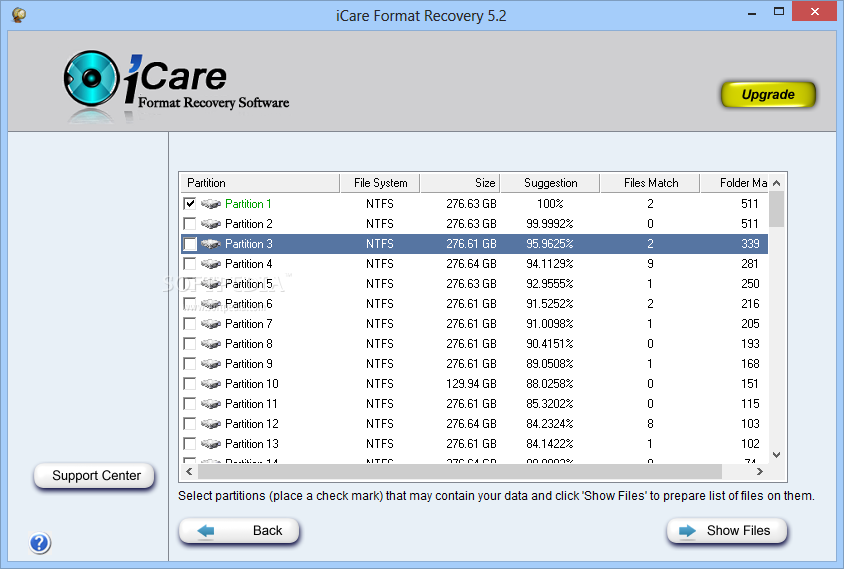
Task: Close the iCare Format Recovery window
Action: (x=814, y=12)
